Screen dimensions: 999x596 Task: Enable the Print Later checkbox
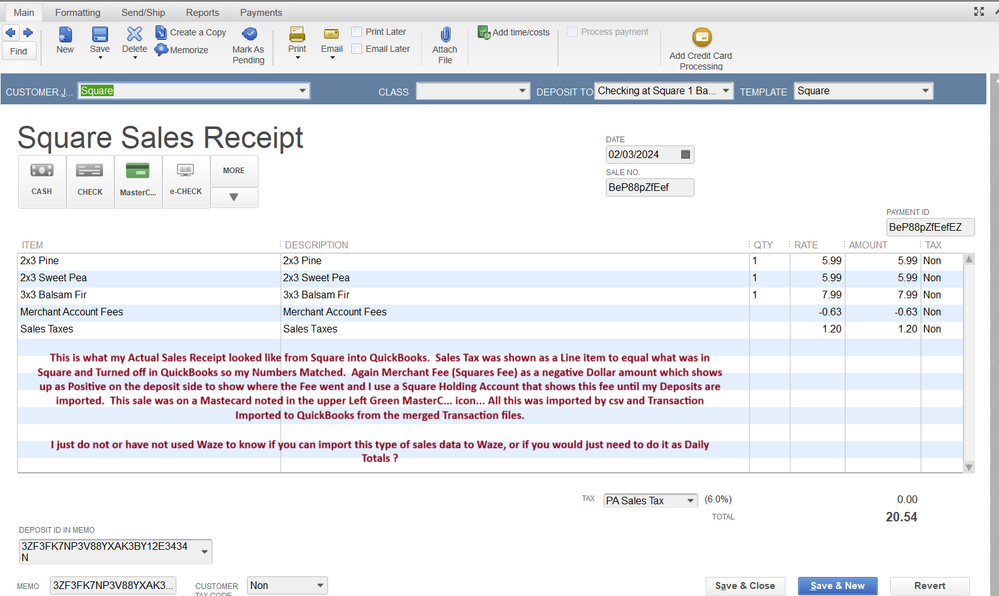click(x=357, y=32)
